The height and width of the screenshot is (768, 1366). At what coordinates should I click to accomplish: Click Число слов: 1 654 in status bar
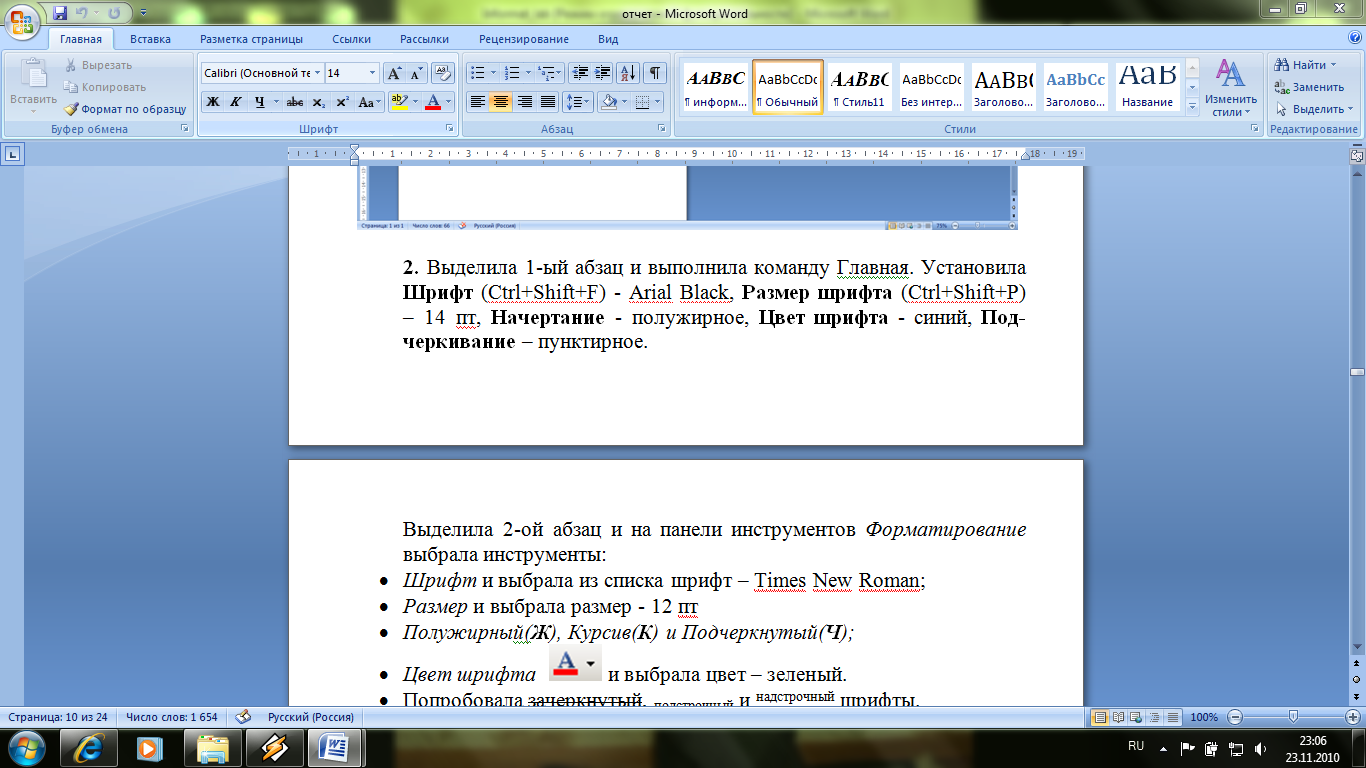coord(172,717)
